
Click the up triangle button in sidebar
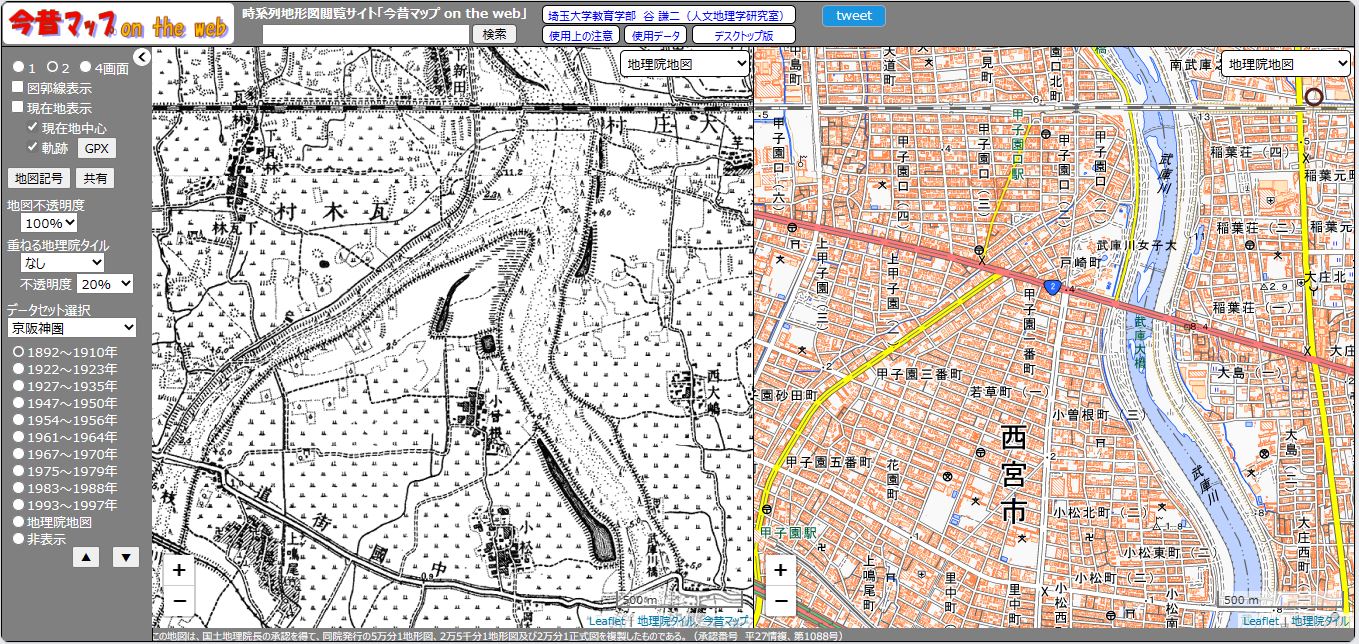pos(86,557)
